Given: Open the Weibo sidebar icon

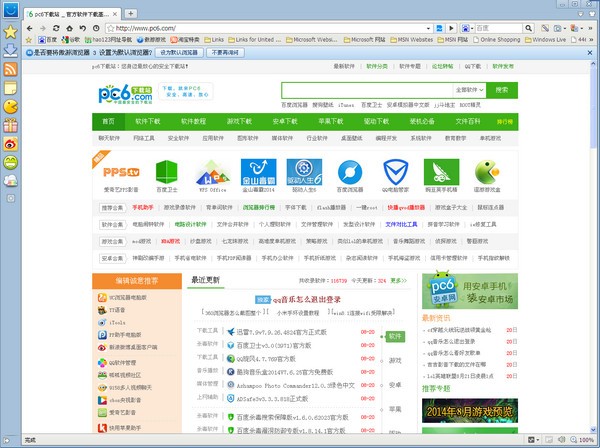Looking at the screenshot, I should [x=10, y=144].
